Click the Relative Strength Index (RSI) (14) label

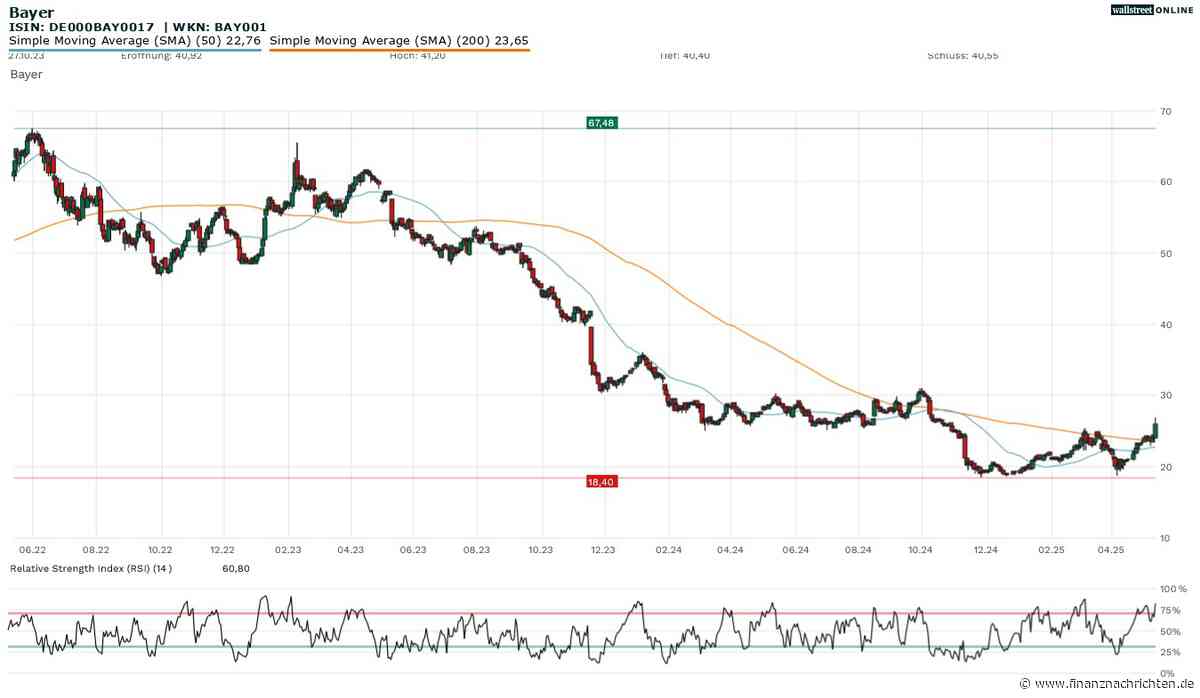[92, 569]
